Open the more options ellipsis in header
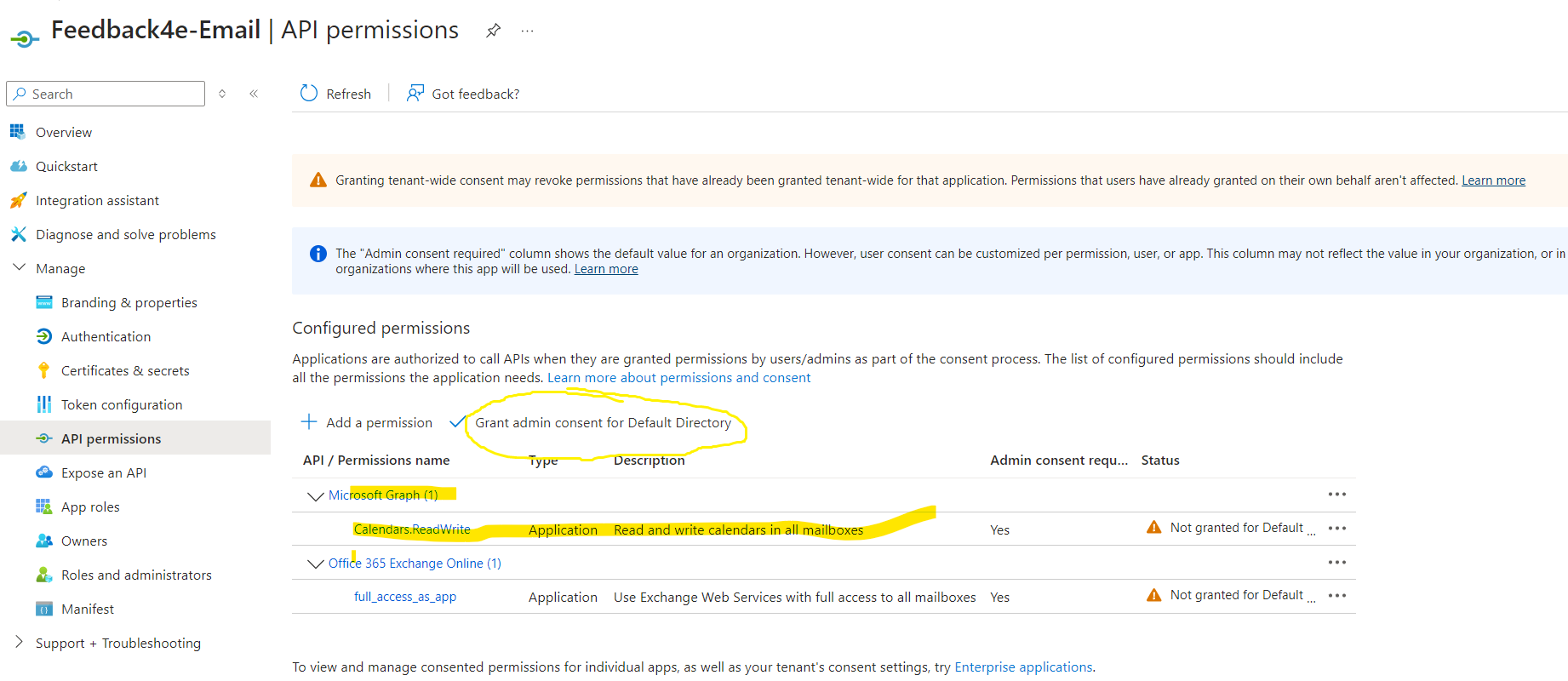Viewport: 1568px width, 681px height. [x=528, y=31]
